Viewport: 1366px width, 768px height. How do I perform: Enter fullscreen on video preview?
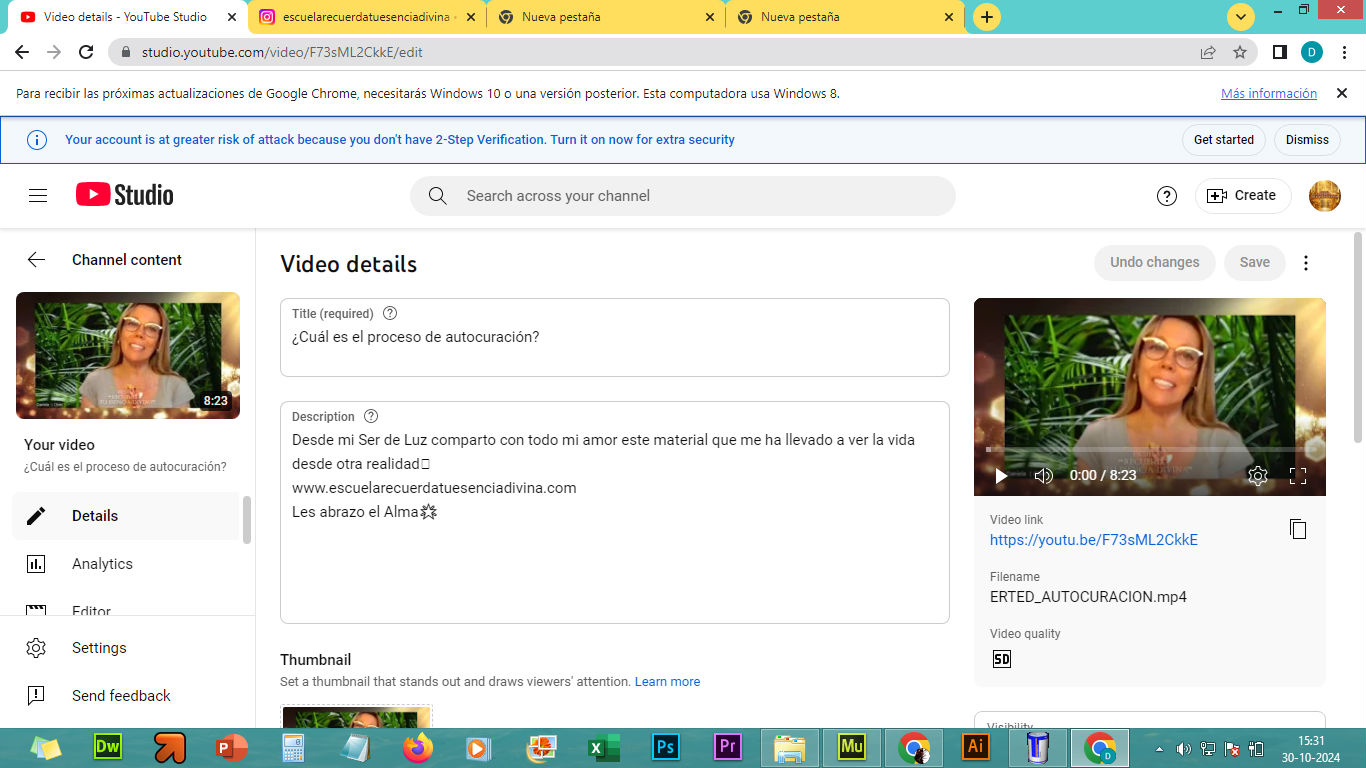[x=1297, y=476]
